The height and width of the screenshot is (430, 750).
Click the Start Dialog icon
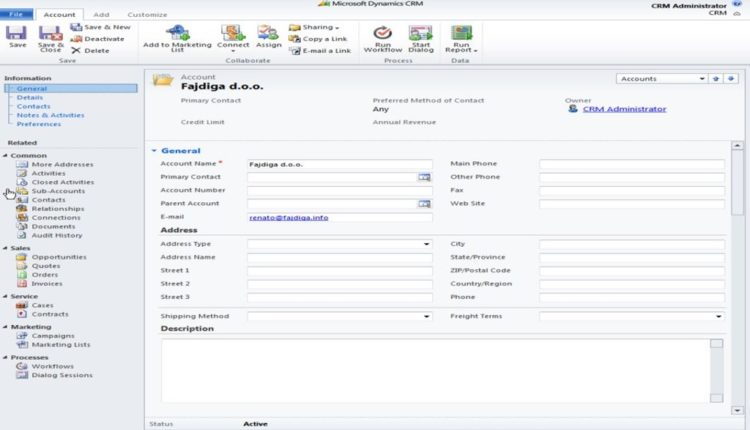tap(421, 35)
